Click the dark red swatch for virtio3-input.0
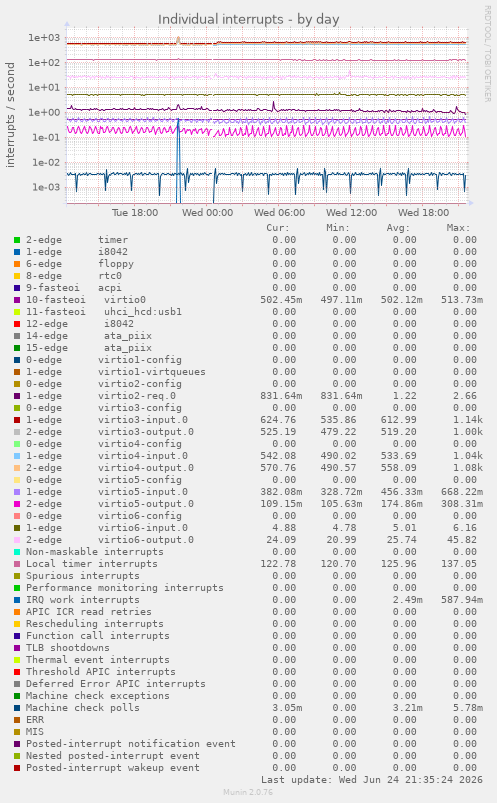This screenshot has width=497, height=803. 17,420
